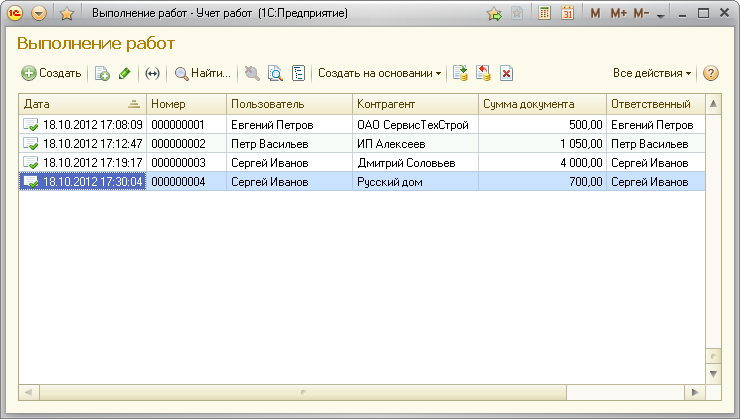Click the M+ memory add button

[619, 13]
